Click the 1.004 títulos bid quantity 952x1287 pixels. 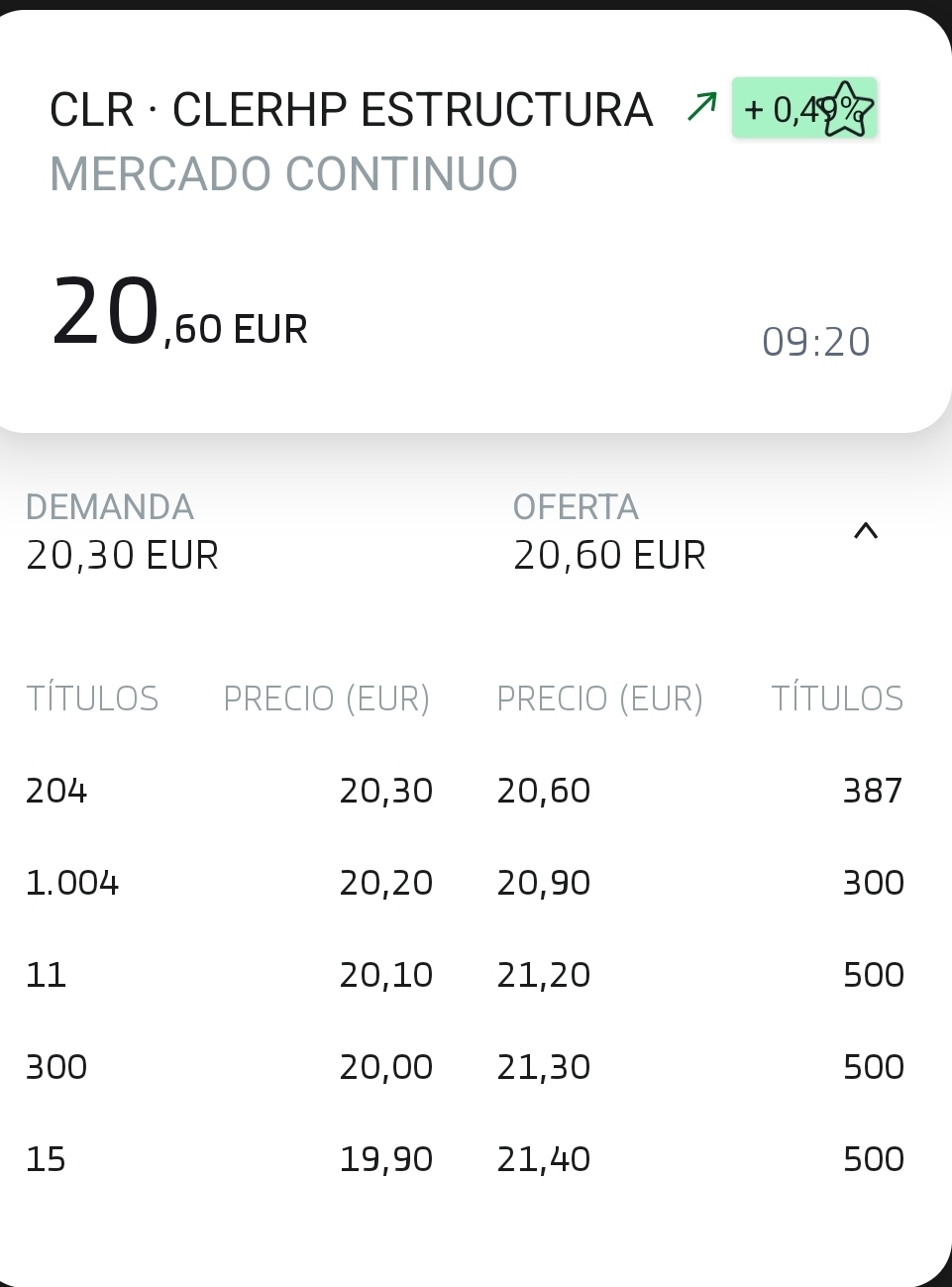72,883
